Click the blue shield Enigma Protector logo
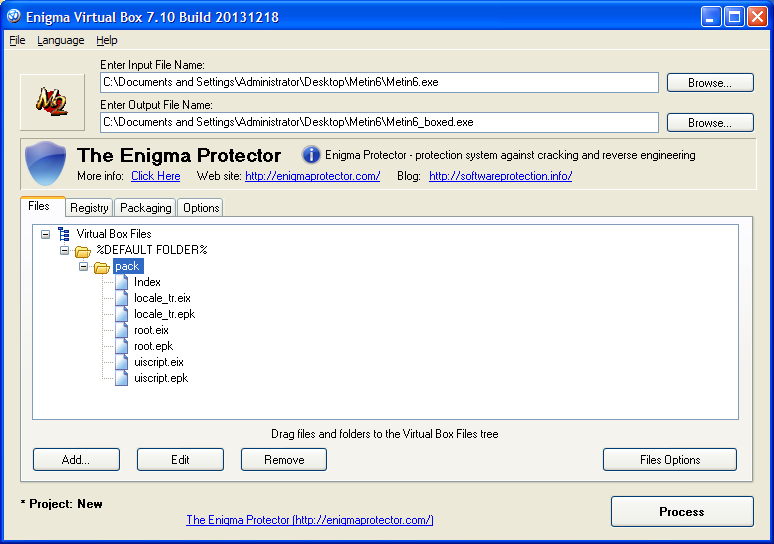Viewport: 774px width, 544px height. (x=45, y=163)
